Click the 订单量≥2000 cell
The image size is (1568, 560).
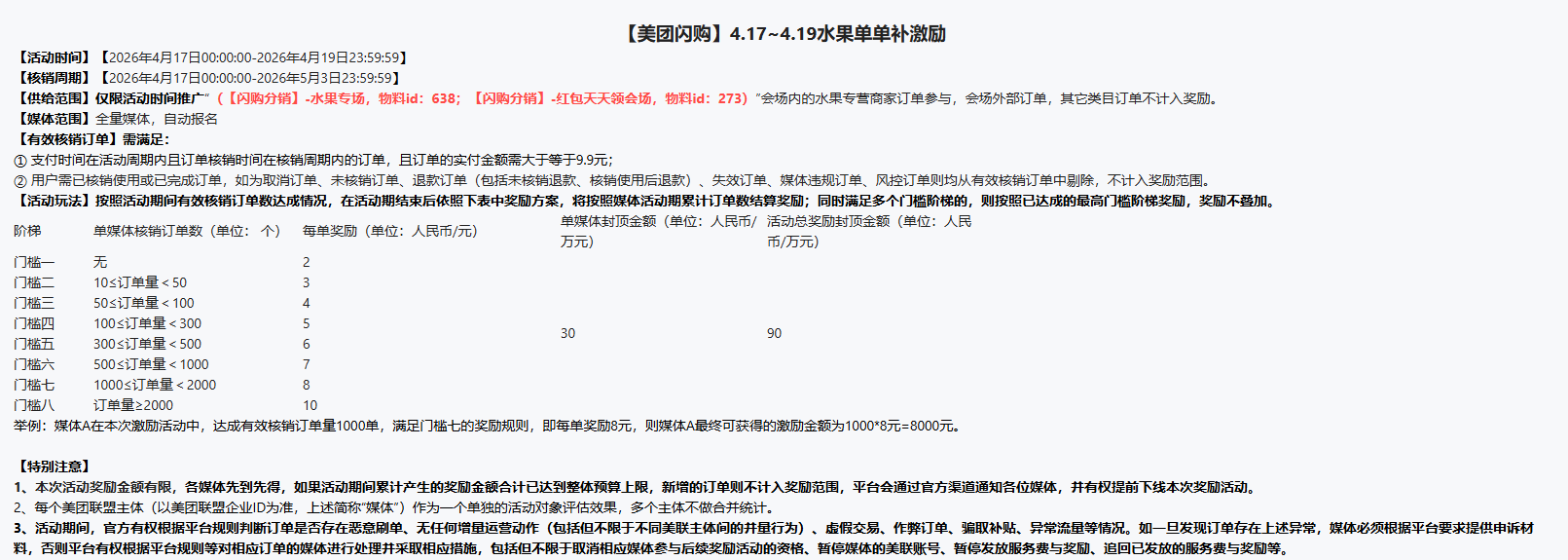133,405
